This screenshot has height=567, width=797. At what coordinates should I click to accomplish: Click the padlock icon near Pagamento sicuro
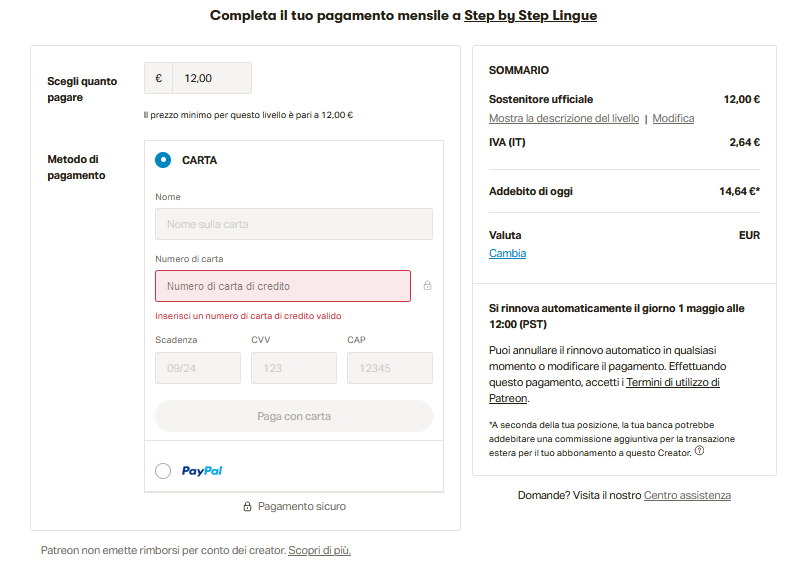247,507
